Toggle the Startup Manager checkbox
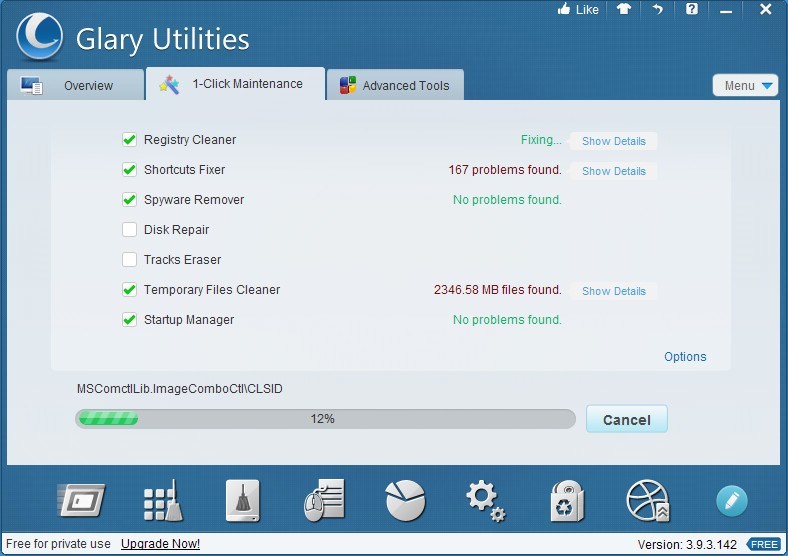788x556 pixels. 129,320
